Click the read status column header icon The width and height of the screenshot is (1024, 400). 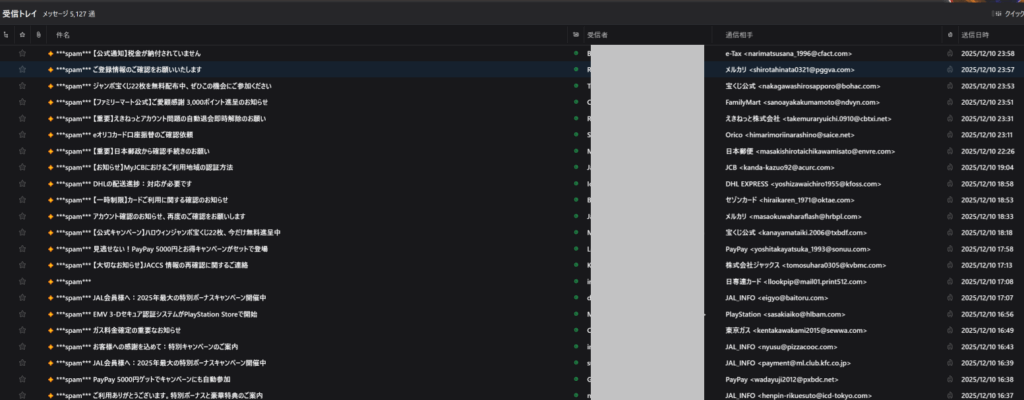coord(576,35)
